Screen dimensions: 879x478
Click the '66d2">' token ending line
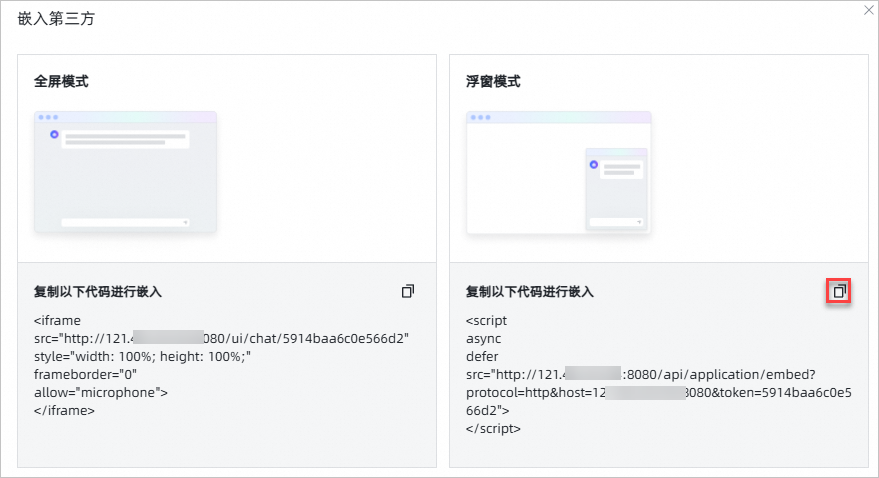tap(488, 411)
